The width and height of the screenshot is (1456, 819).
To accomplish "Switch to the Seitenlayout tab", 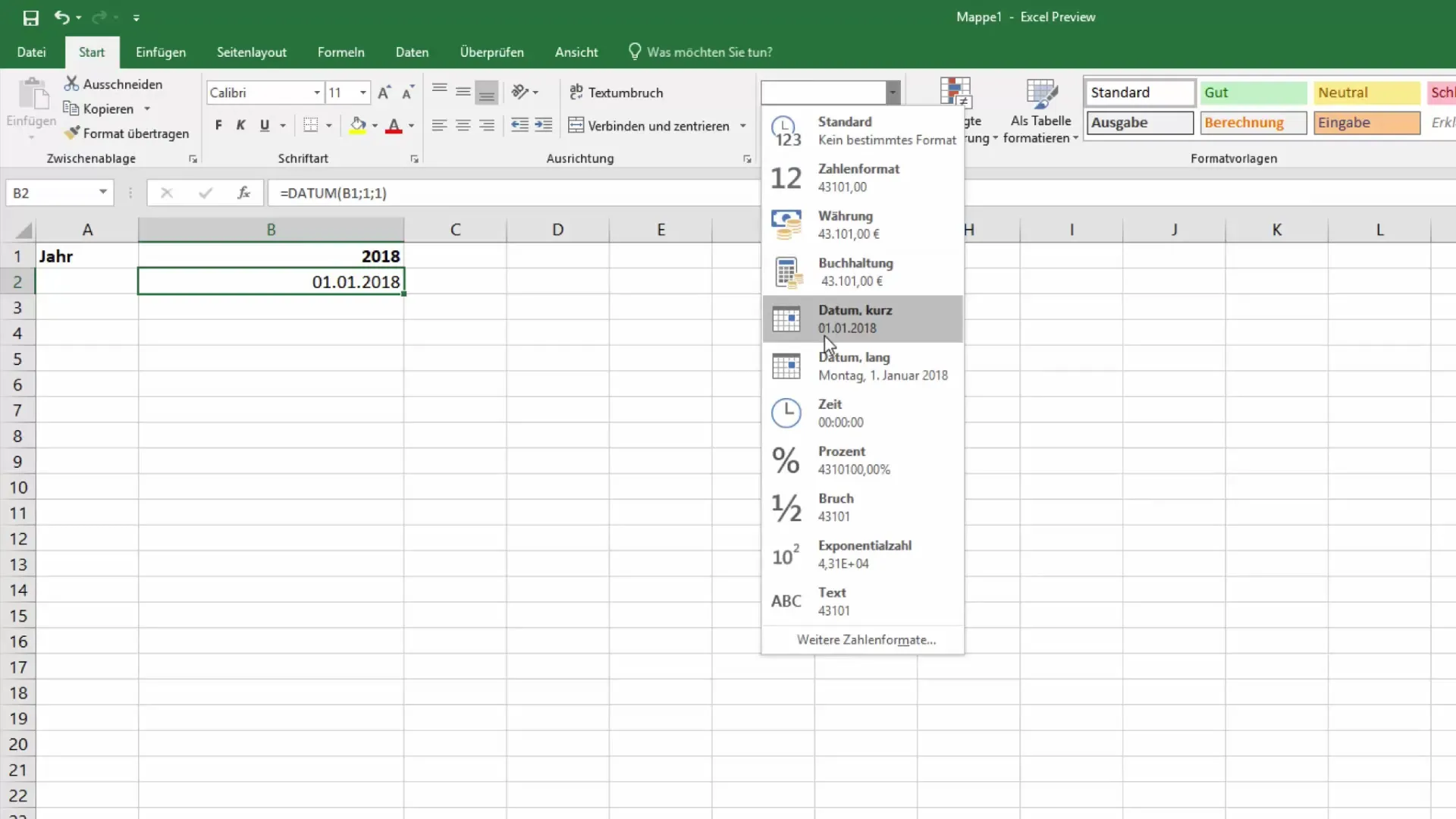I will (x=252, y=52).
